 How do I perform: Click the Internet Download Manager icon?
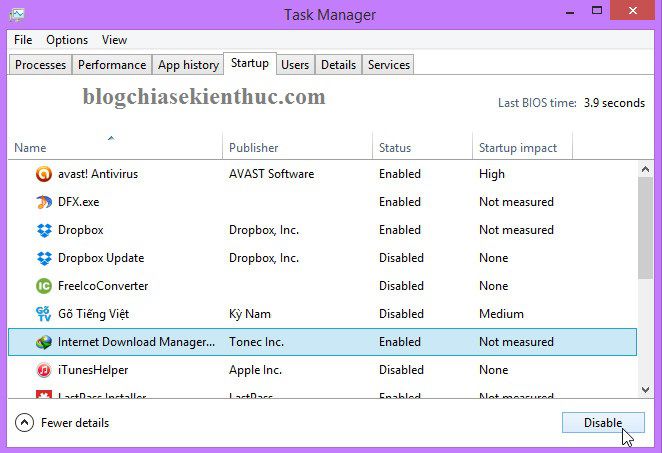pos(43,342)
